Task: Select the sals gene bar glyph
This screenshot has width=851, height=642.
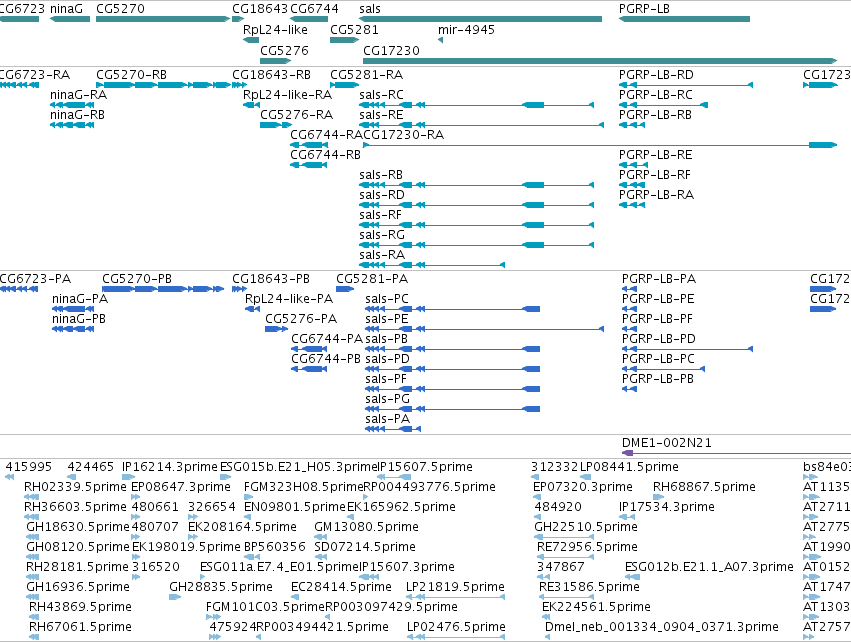Action: click(480, 19)
